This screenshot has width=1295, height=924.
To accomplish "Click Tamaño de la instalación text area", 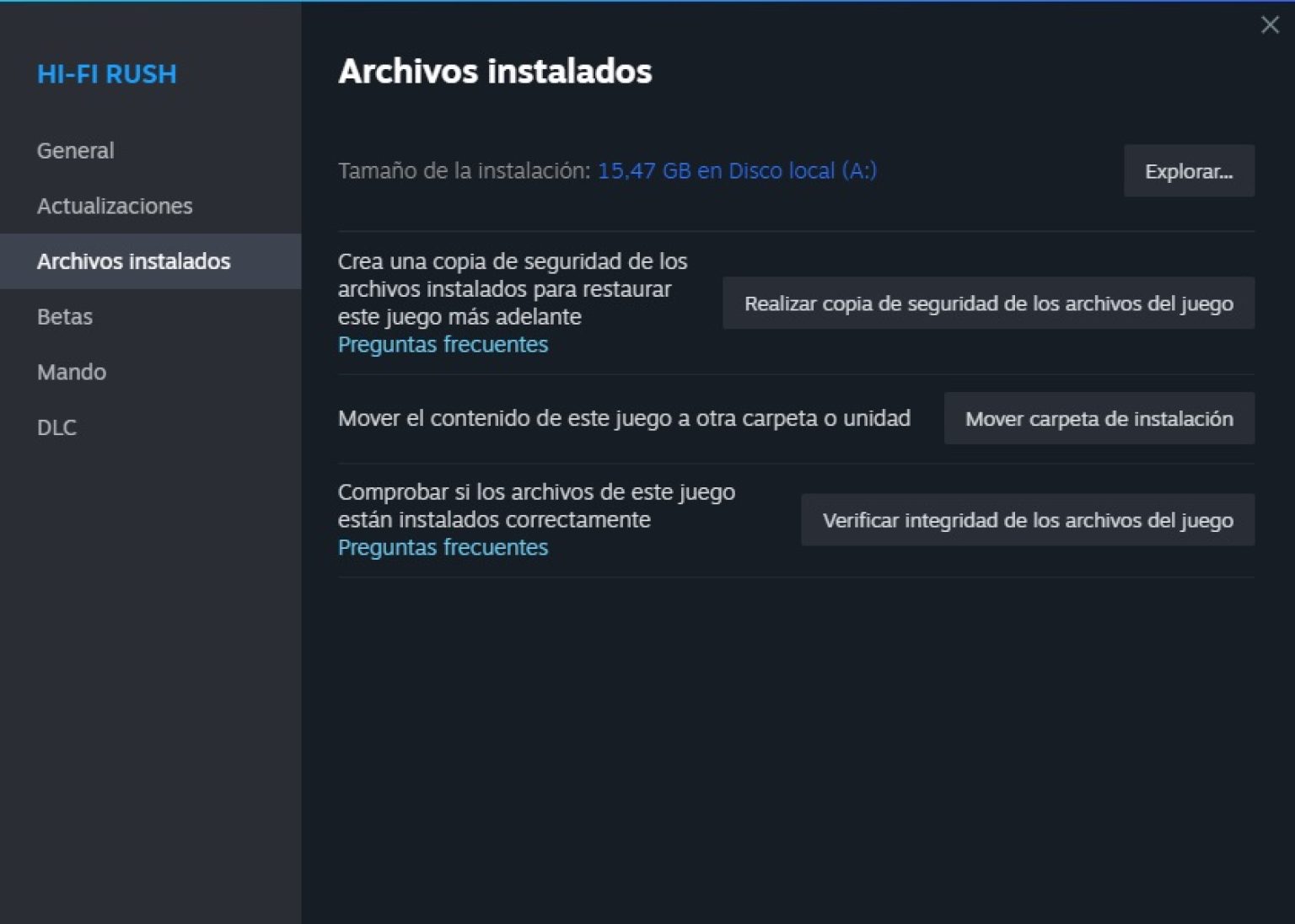I will click(462, 170).
